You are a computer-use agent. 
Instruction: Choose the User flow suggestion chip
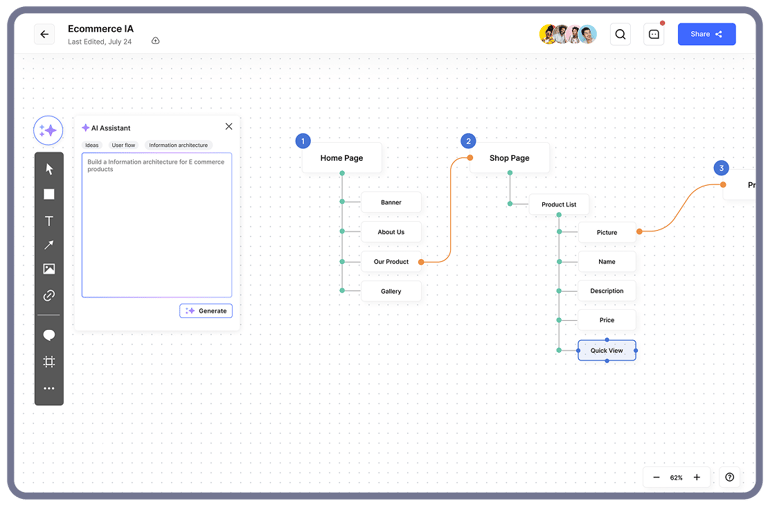pyautogui.click(x=123, y=145)
